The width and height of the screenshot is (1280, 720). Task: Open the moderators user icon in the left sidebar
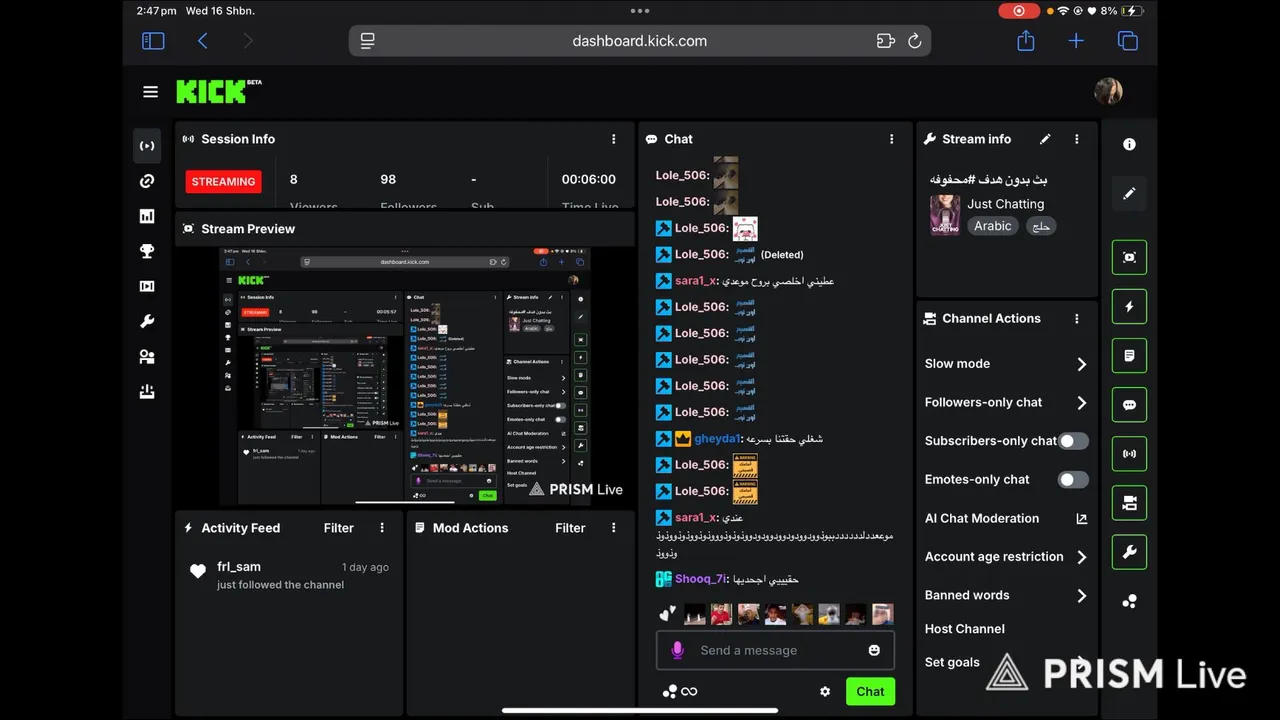point(147,356)
